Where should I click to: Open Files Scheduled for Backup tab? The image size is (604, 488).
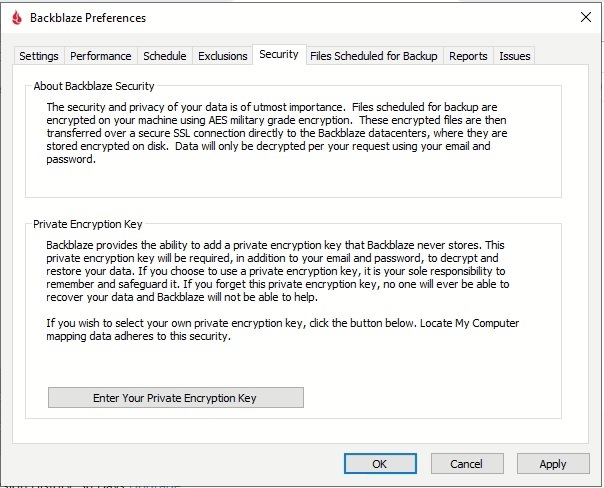pos(374,56)
